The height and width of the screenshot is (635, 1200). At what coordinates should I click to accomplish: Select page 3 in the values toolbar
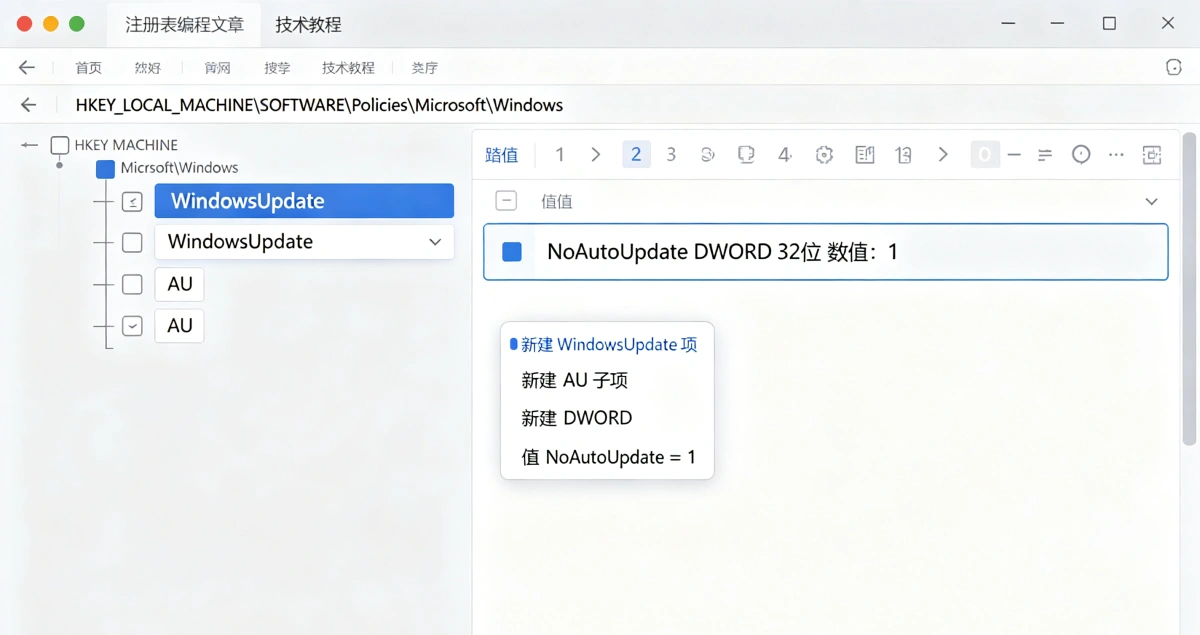pos(671,154)
